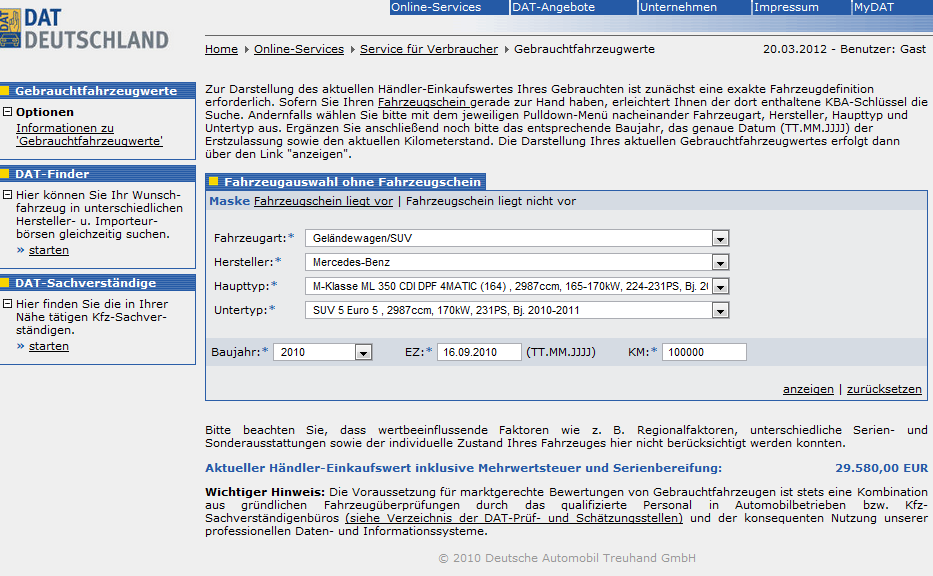The width and height of the screenshot is (933, 576).
Task: Click the KM mileage input field
Action: point(704,352)
